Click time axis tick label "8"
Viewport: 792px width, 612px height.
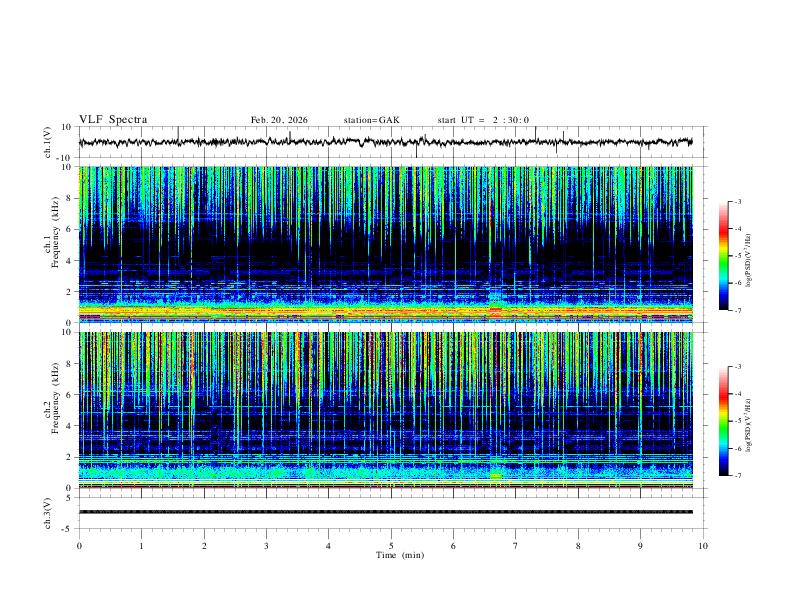point(578,546)
